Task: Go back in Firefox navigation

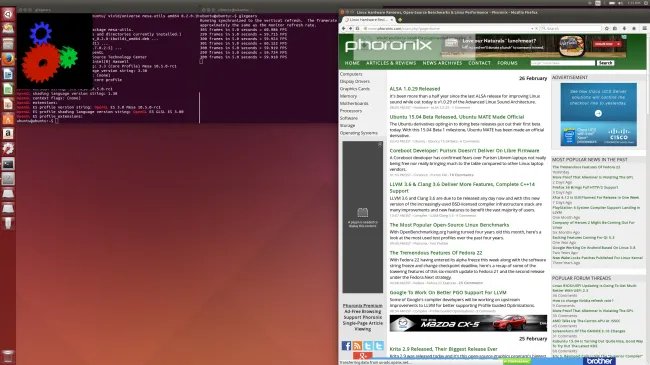Action: point(343,28)
